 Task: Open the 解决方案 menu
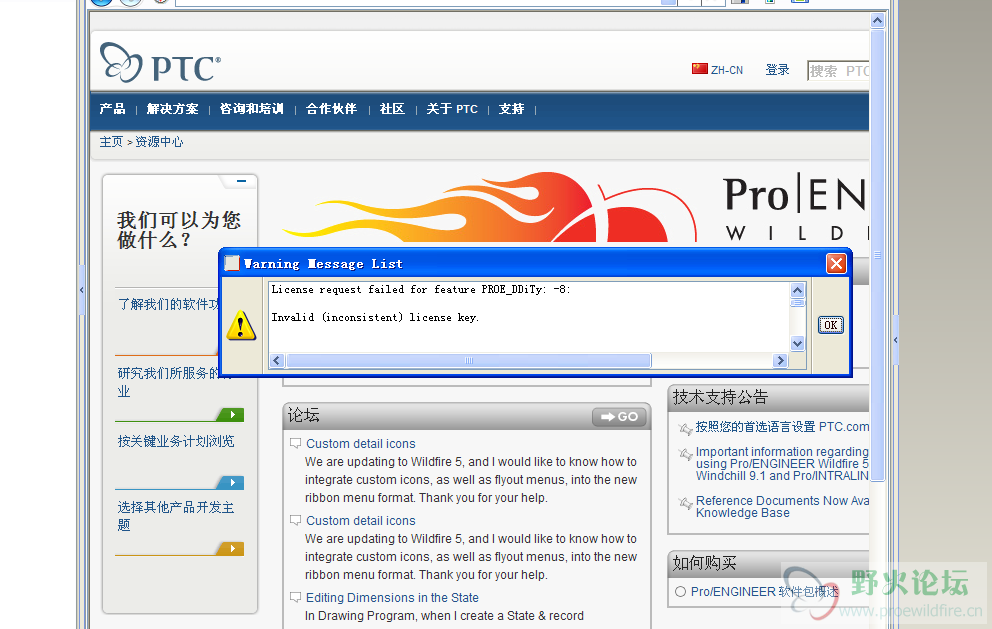173,109
